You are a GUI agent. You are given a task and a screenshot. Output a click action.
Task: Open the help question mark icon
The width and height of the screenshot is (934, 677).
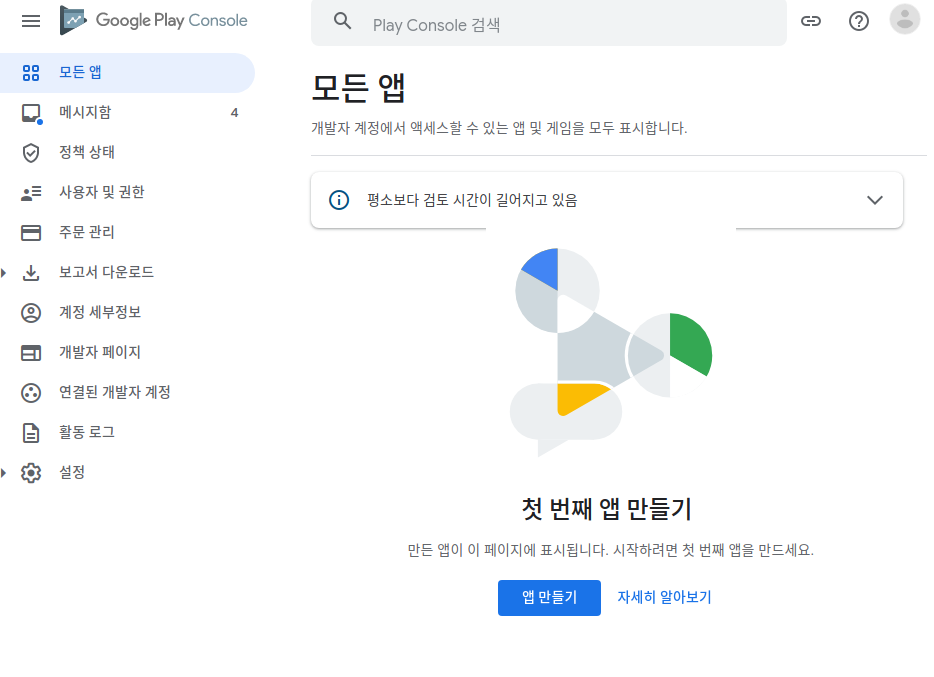[858, 21]
